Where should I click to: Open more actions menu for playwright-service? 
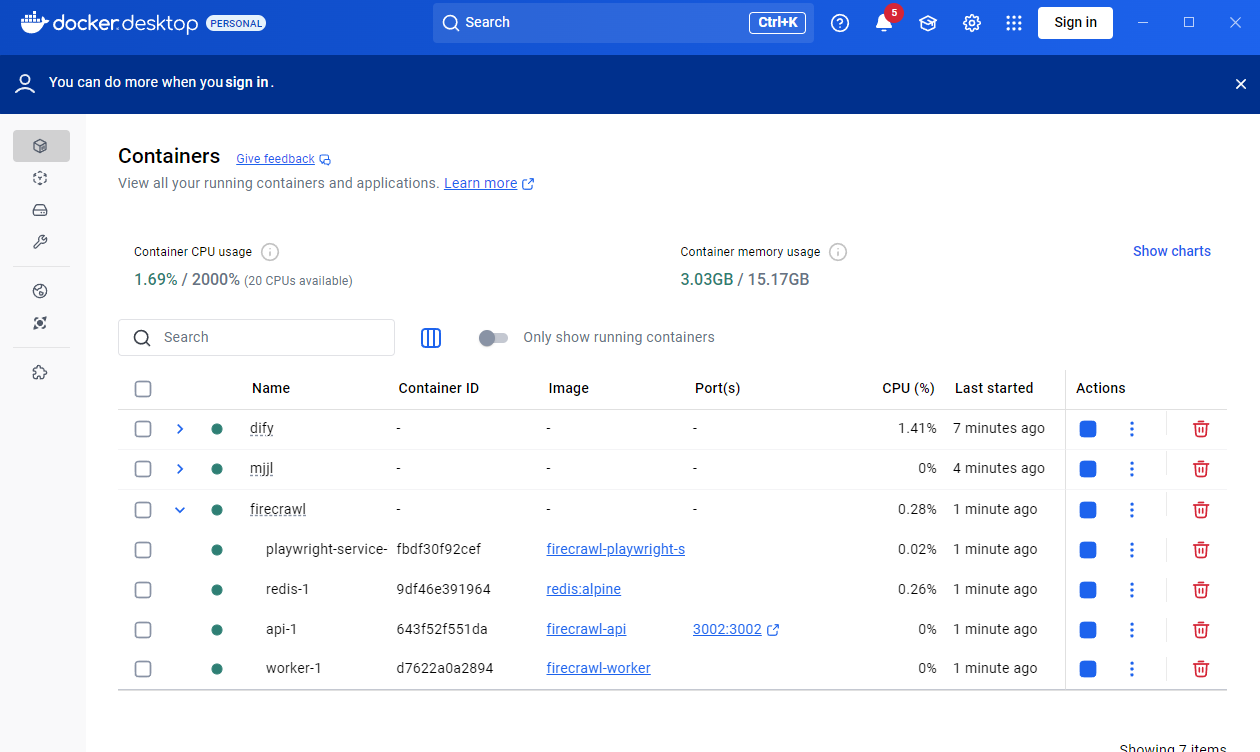1132,550
